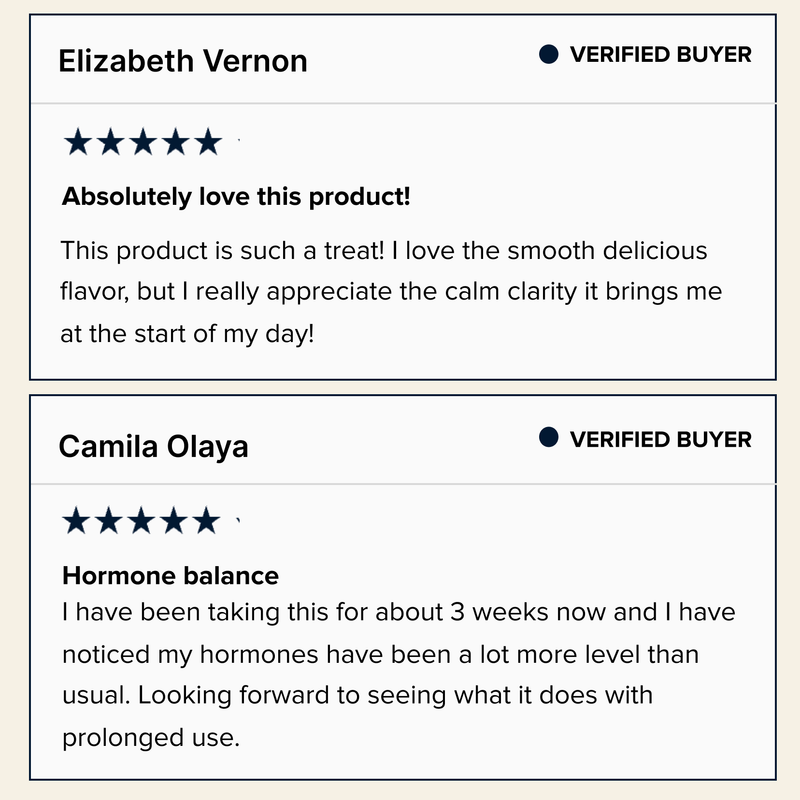Click the first star in Elizabeth's rating
This screenshot has width=800, height=800.
78,141
